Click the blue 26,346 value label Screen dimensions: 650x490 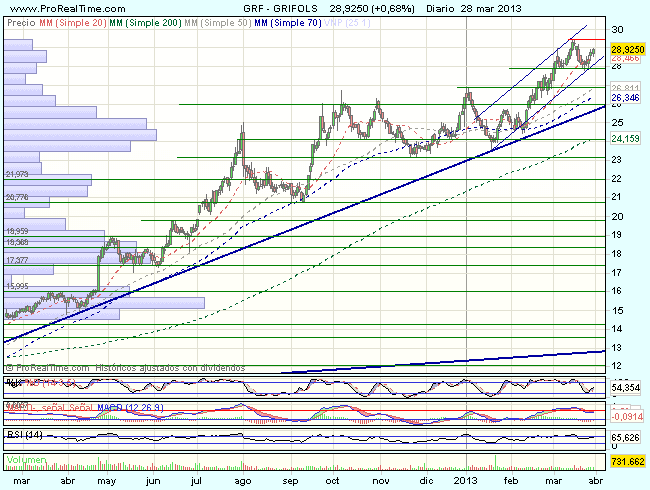pyautogui.click(x=625, y=98)
